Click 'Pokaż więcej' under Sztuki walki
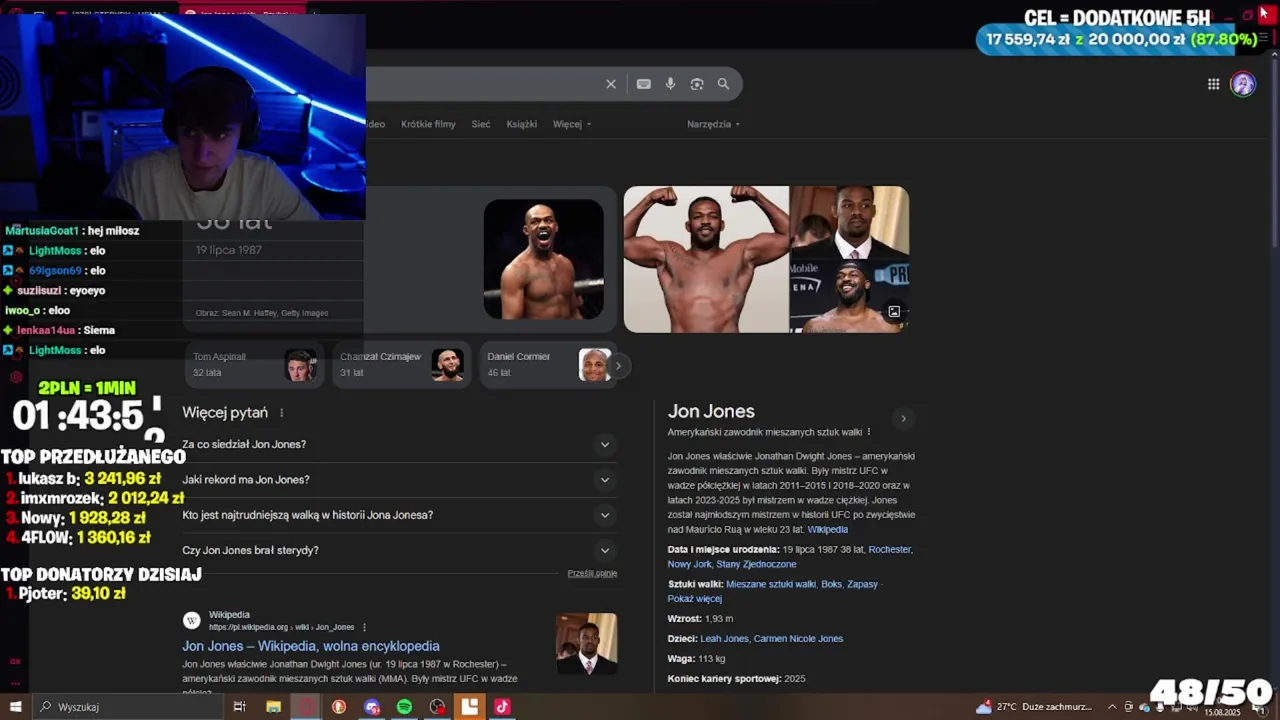The height and width of the screenshot is (720, 1280). pyautogui.click(x=694, y=599)
